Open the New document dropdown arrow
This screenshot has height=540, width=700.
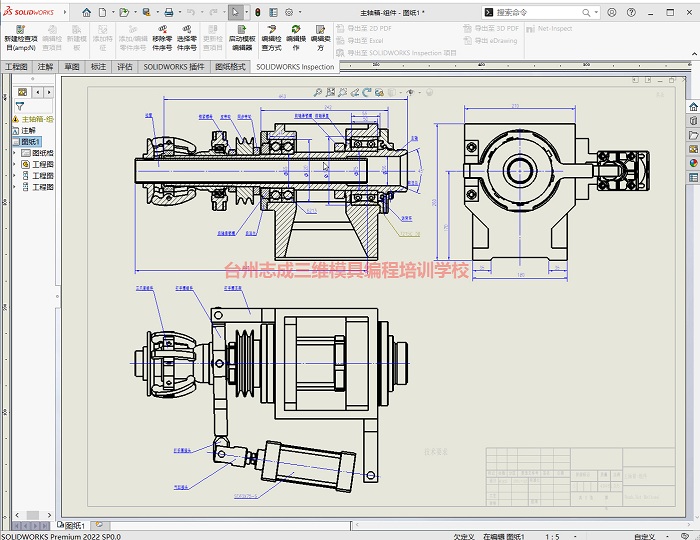click(x=113, y=12)
